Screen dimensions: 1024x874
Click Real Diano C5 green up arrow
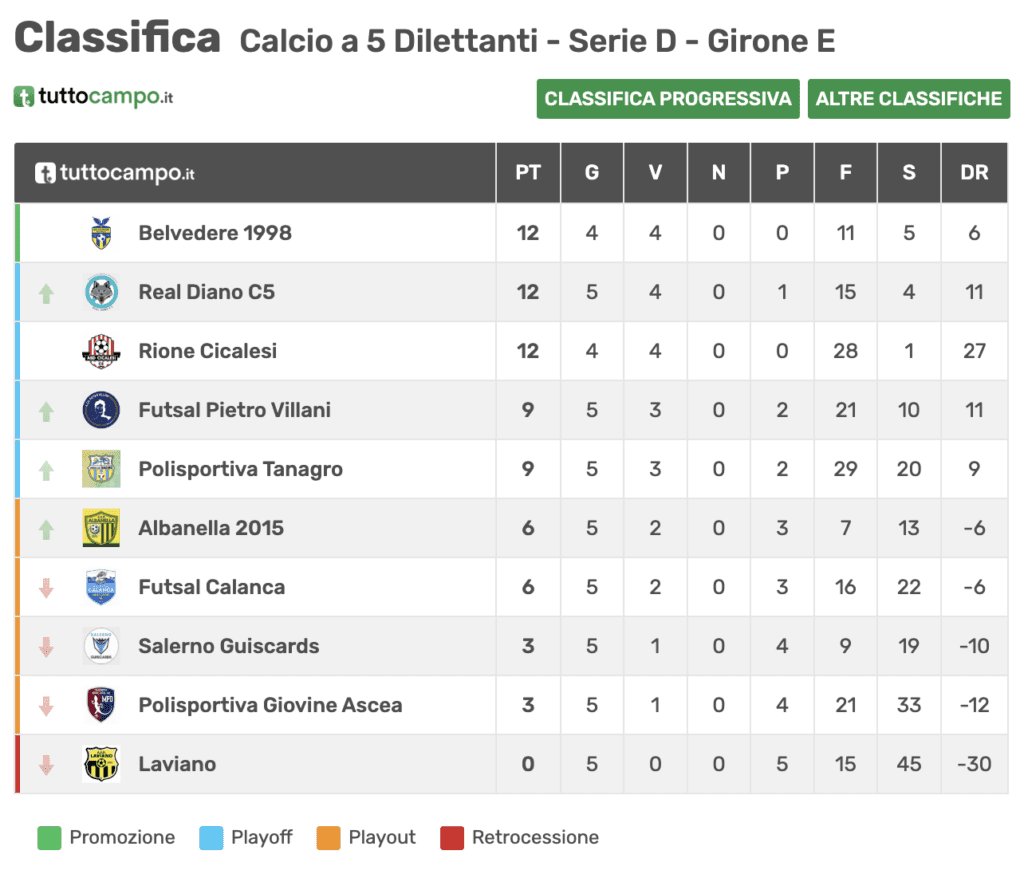pyautogui.click(x=46, y=293)
